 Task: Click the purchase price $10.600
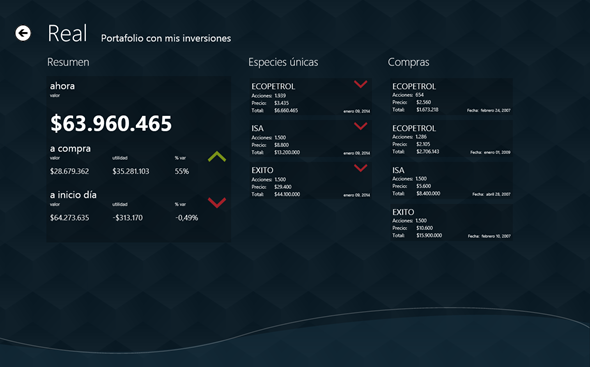click(424, 228)
